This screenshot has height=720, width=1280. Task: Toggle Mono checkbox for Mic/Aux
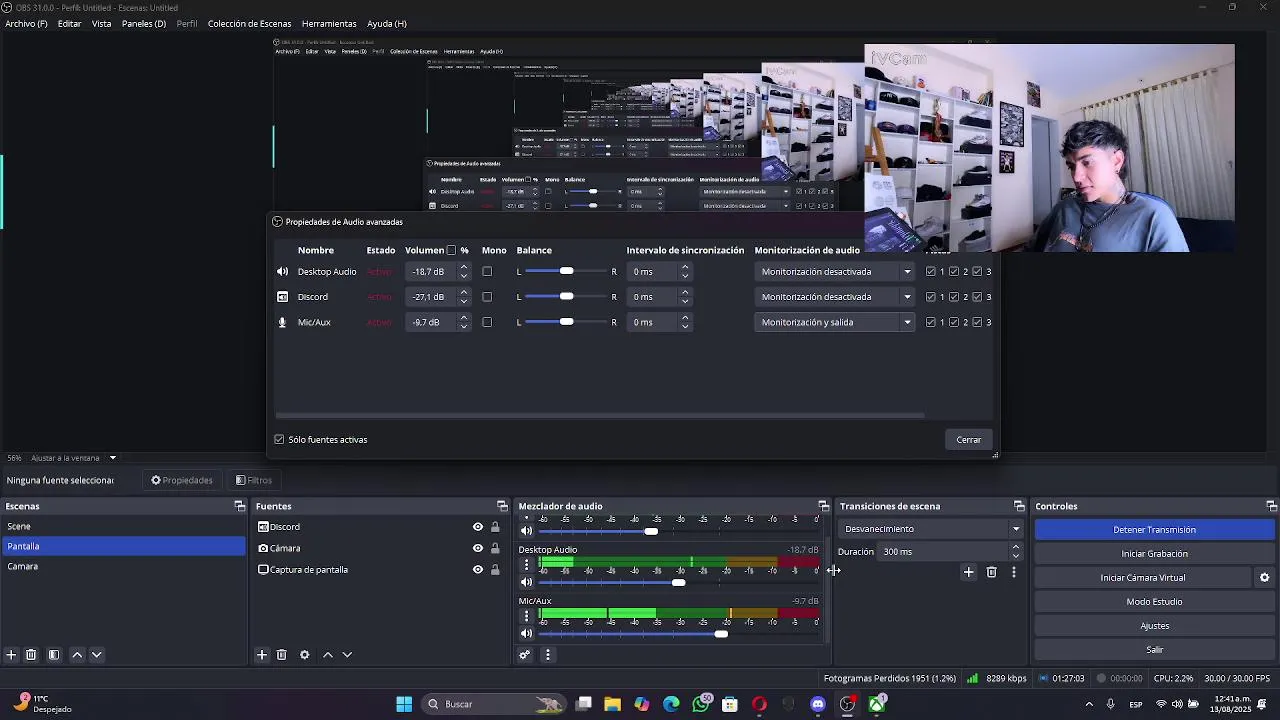[x=487, y=322]
